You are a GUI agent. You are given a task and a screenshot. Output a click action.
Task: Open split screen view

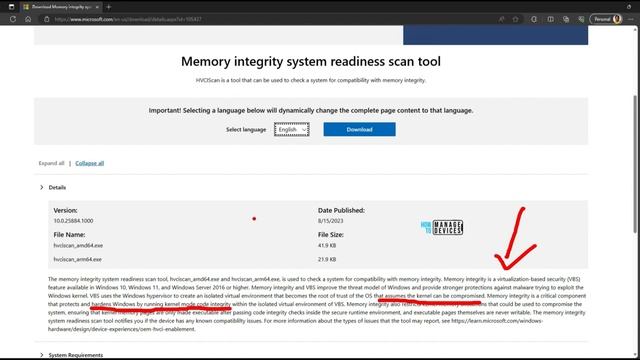click(550, 19)
